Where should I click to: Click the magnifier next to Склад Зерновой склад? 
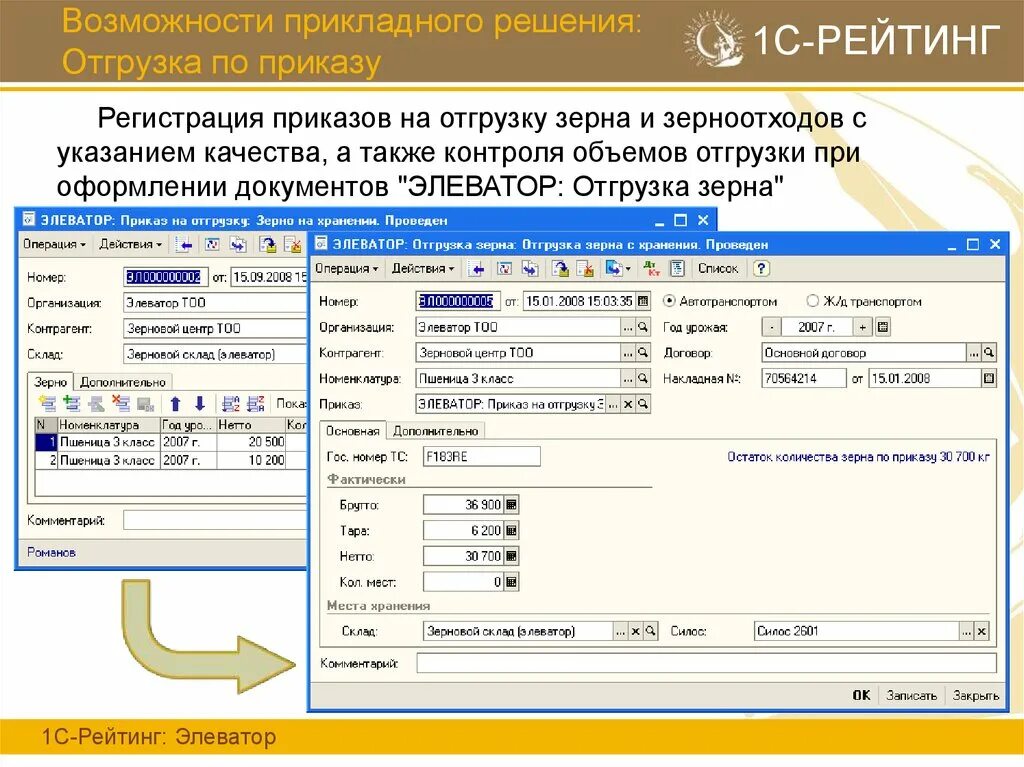(x=650, y=631)
